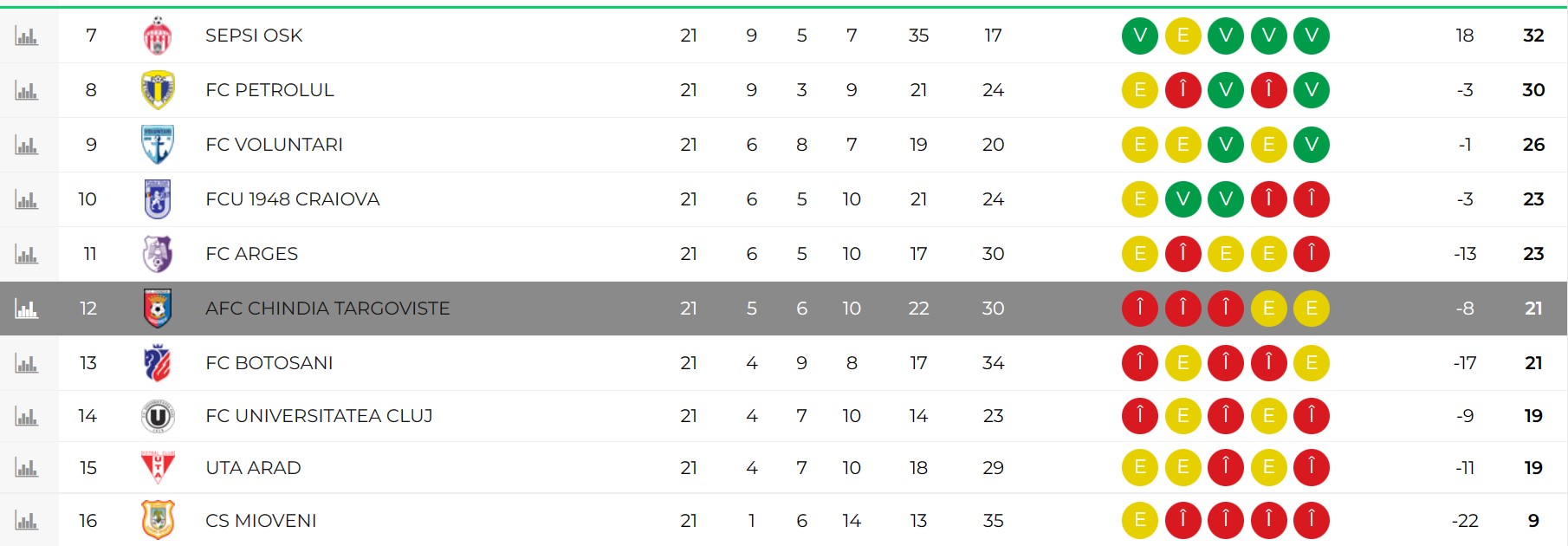The width and height of the screenshot is (1568, 546).
Task: Click the FC Voluntari club crest
Action: [x=158, y=145]
